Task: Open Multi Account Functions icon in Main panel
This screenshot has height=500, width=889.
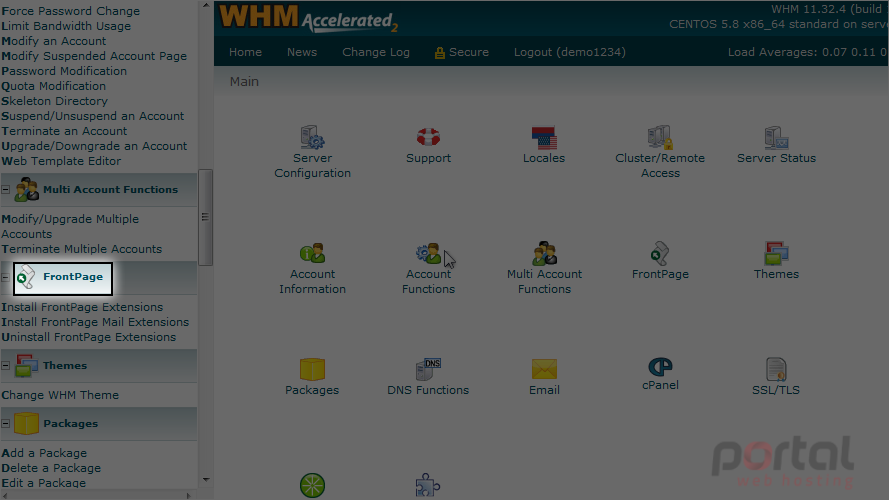Action: pyautogui.click(x=544, y=253)
